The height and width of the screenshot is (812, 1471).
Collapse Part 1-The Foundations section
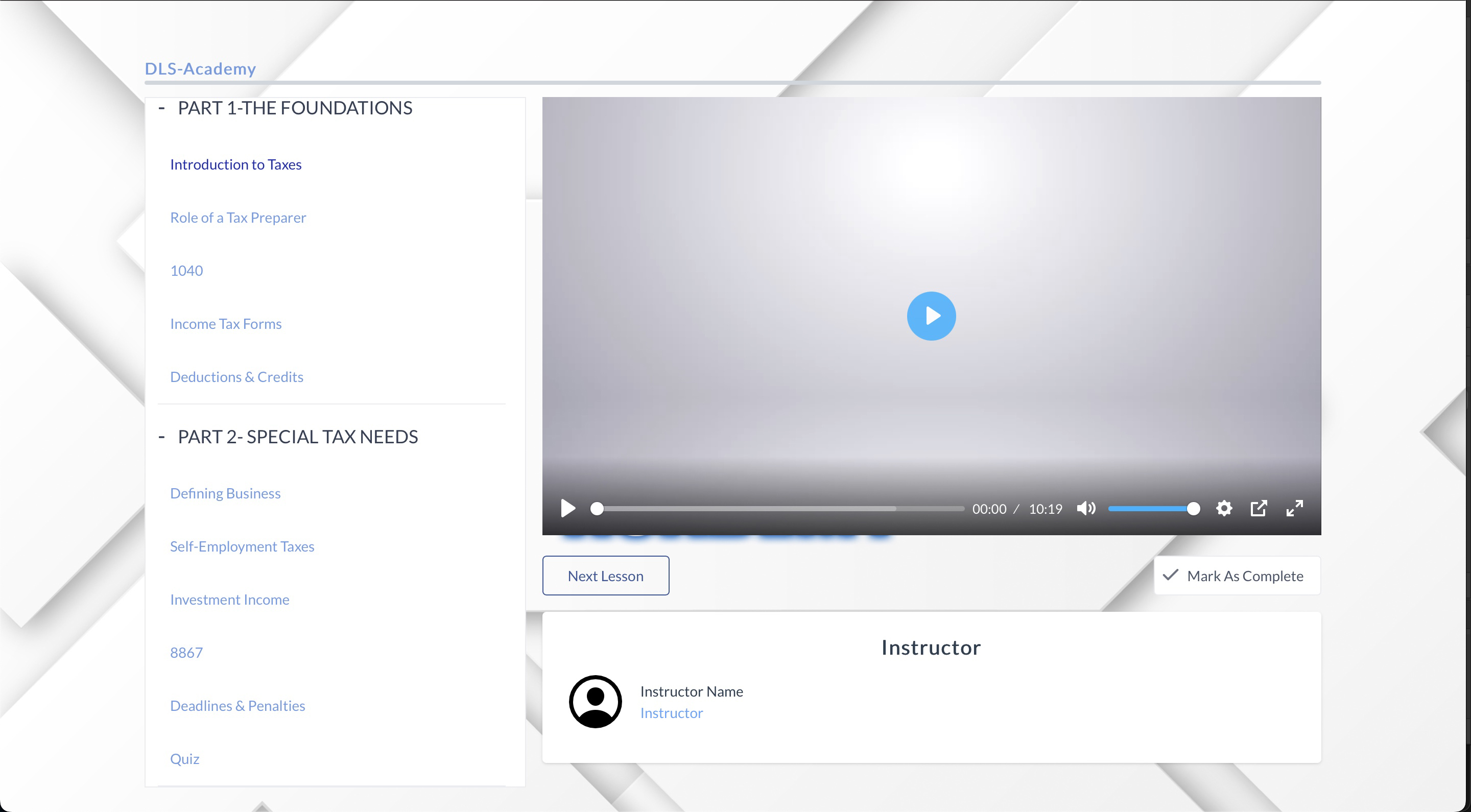(x=161, y=108)
